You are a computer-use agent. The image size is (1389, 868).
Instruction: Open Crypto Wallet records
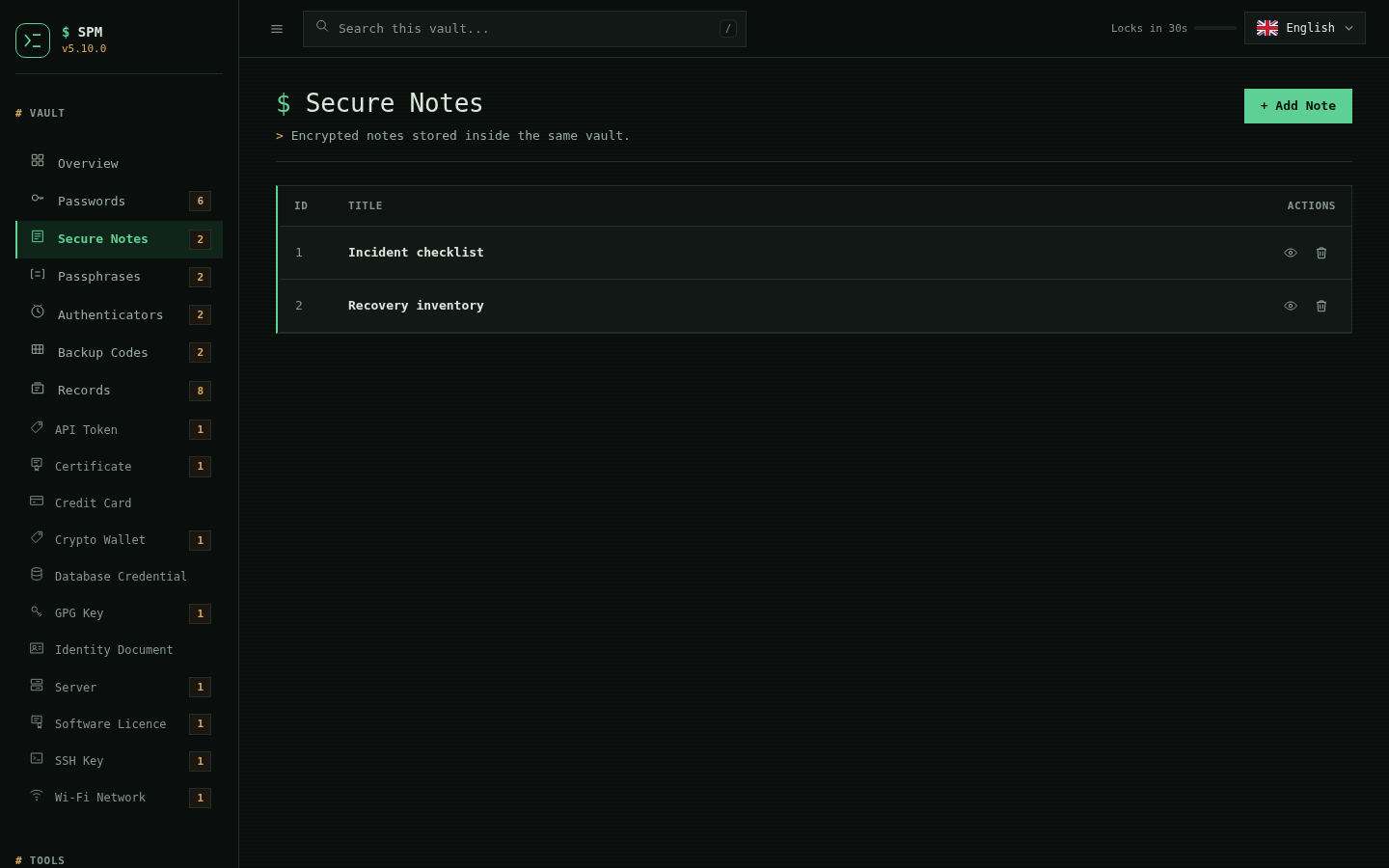point(120,539)
